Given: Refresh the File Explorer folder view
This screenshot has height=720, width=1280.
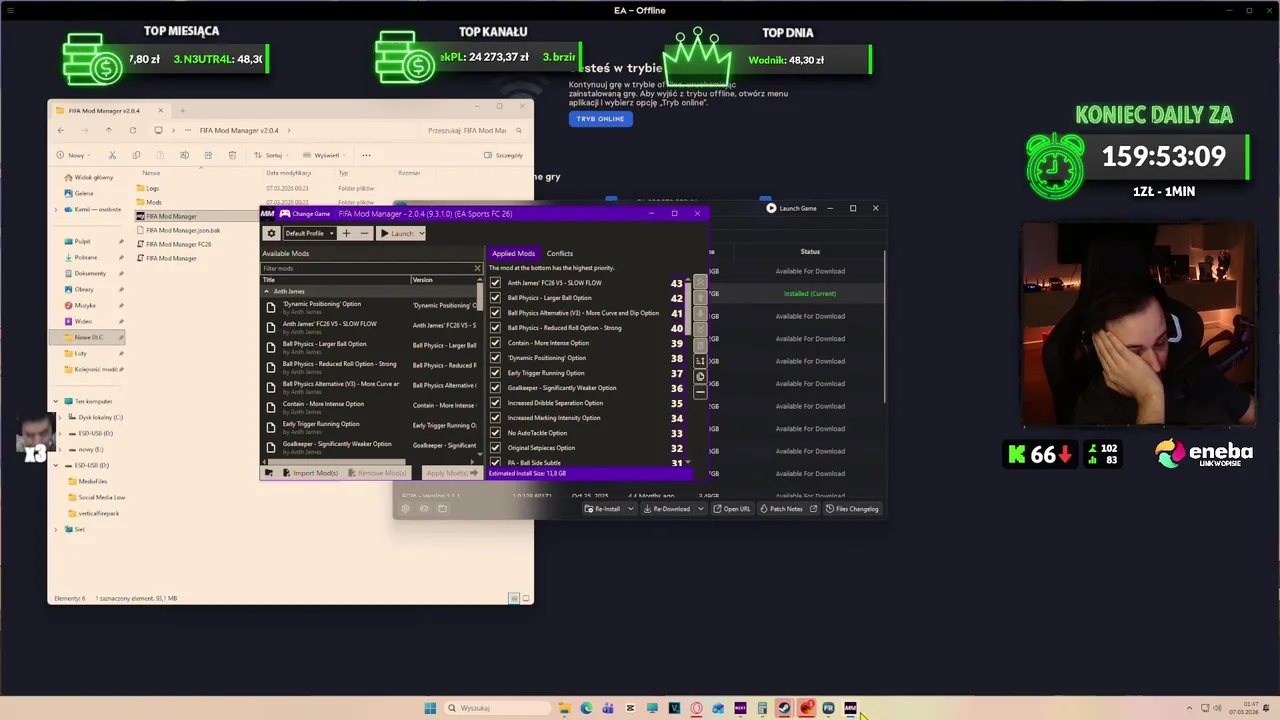Looking at the screenshot, I should click(132, 130).
